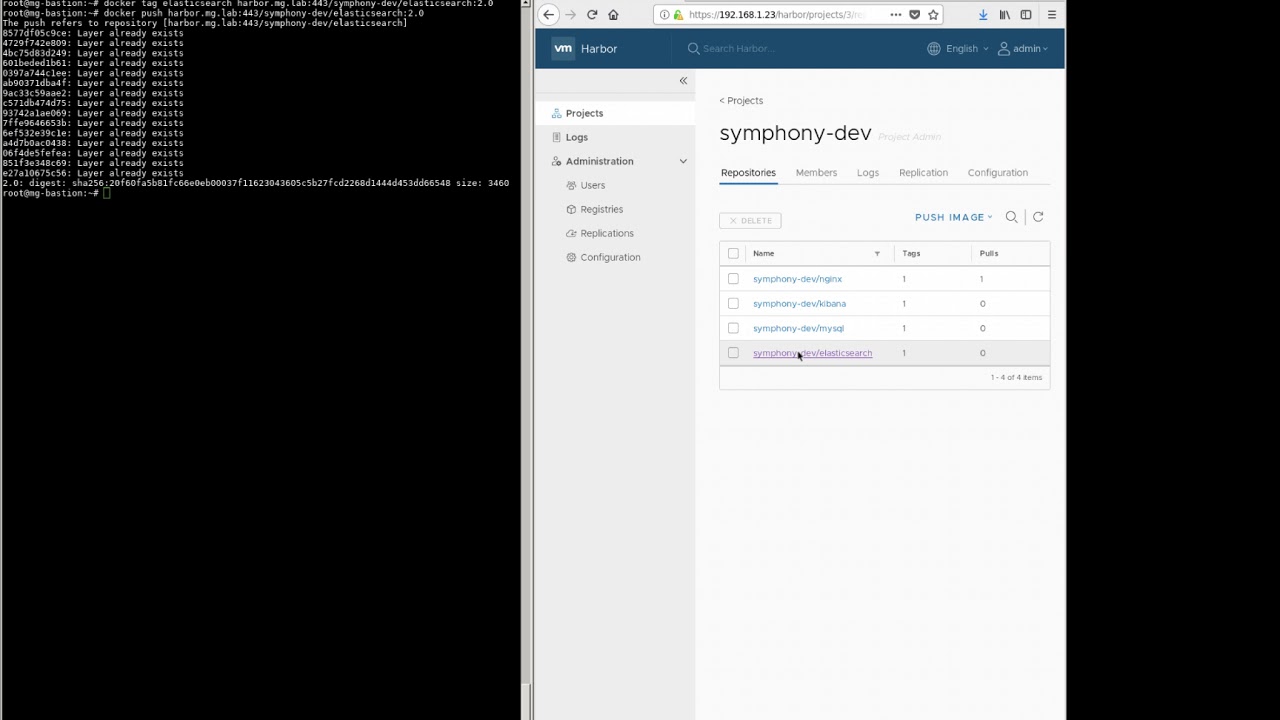Viewport: 1280px width, 720px height.
Task: Switch to the project Configuration tab
Action: 997,173
